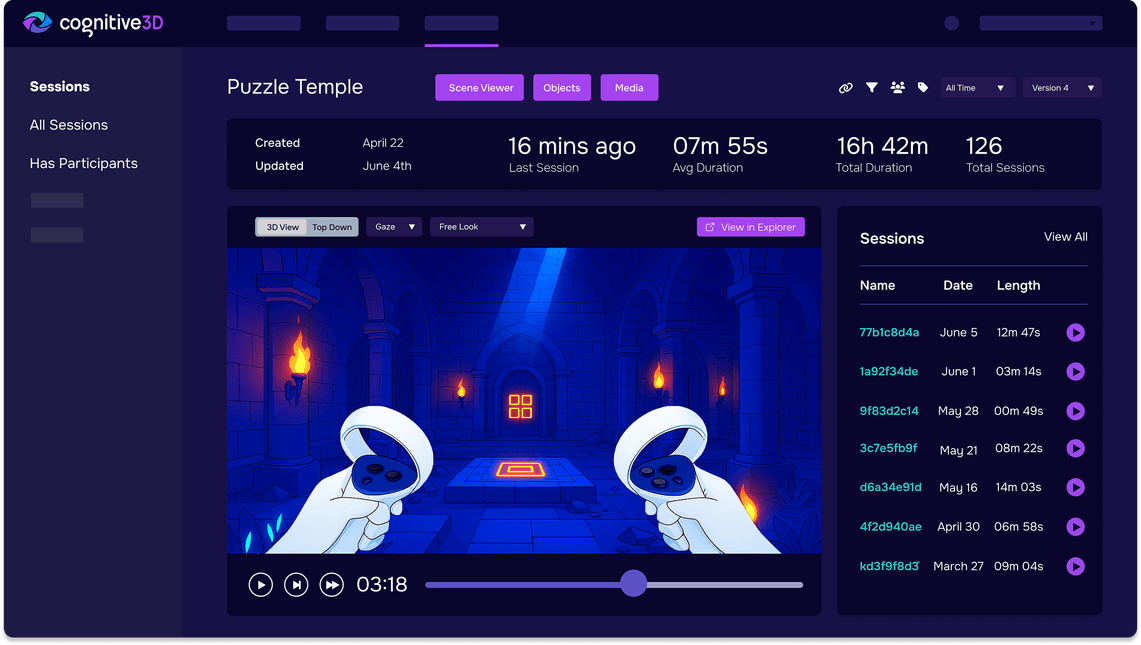Toggle the viewer back to 3D View
The image size is (1141, 645).
(x=280, y=226)
